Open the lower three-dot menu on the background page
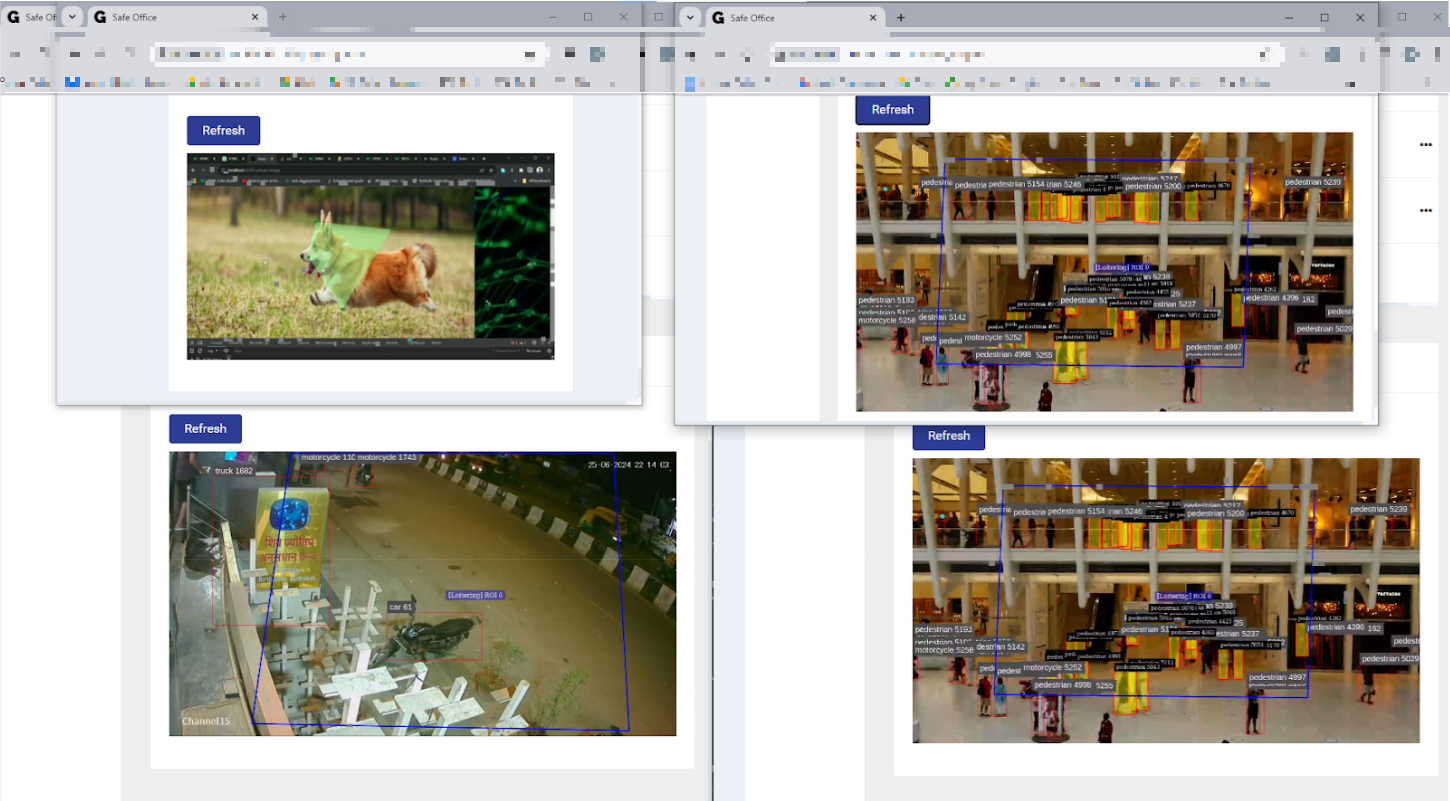This screenshot has width=1450, height=801. coord(1425,210)
